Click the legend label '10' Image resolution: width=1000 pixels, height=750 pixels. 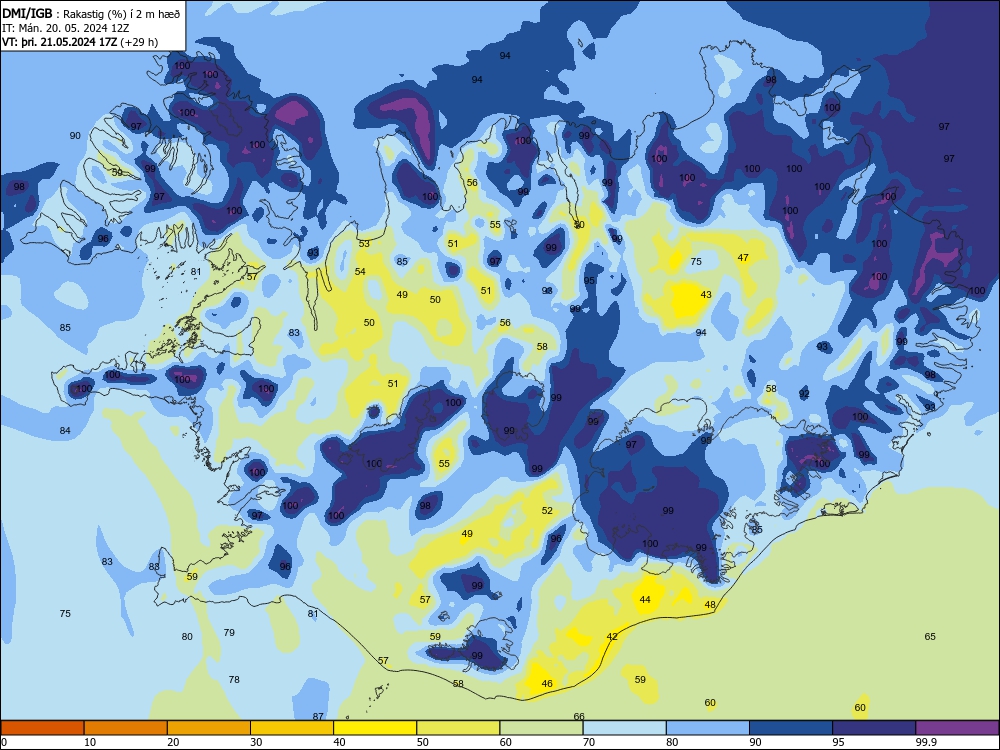tap(90, 742)
